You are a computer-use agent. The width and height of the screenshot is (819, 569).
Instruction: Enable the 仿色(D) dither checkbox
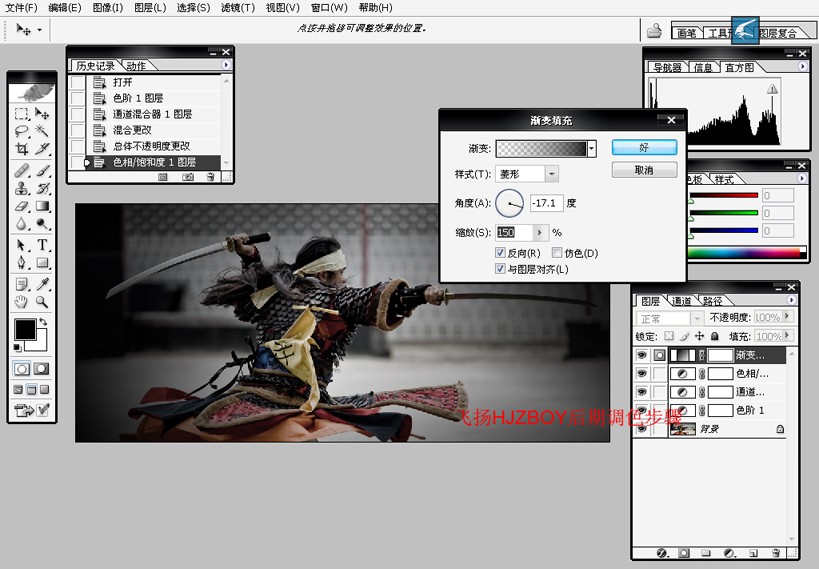557,253
